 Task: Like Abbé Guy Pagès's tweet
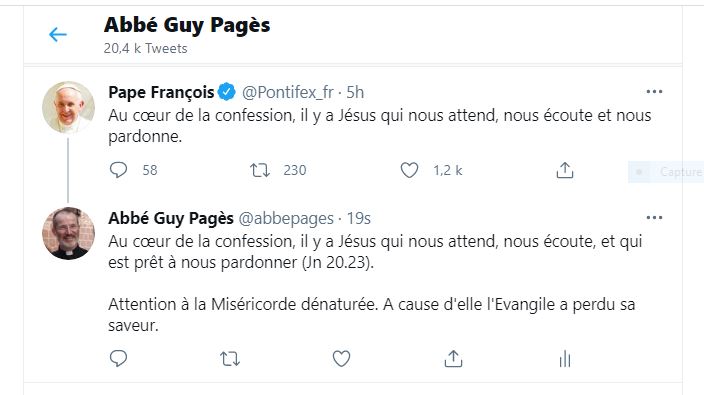341,359
